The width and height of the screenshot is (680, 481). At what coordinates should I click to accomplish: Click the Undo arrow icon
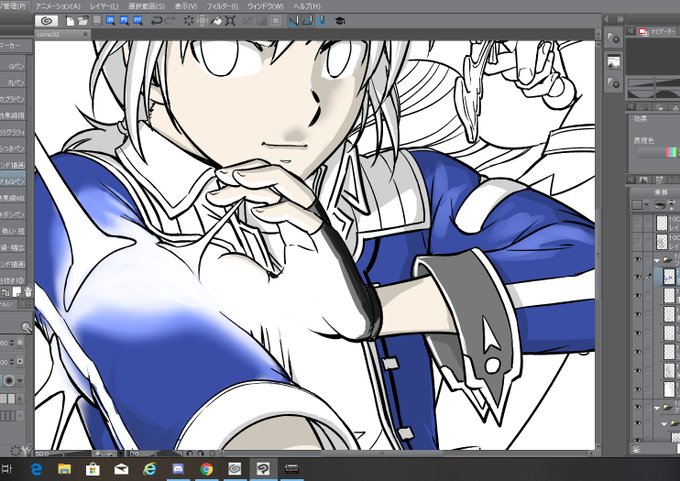(x=157, y=20)
